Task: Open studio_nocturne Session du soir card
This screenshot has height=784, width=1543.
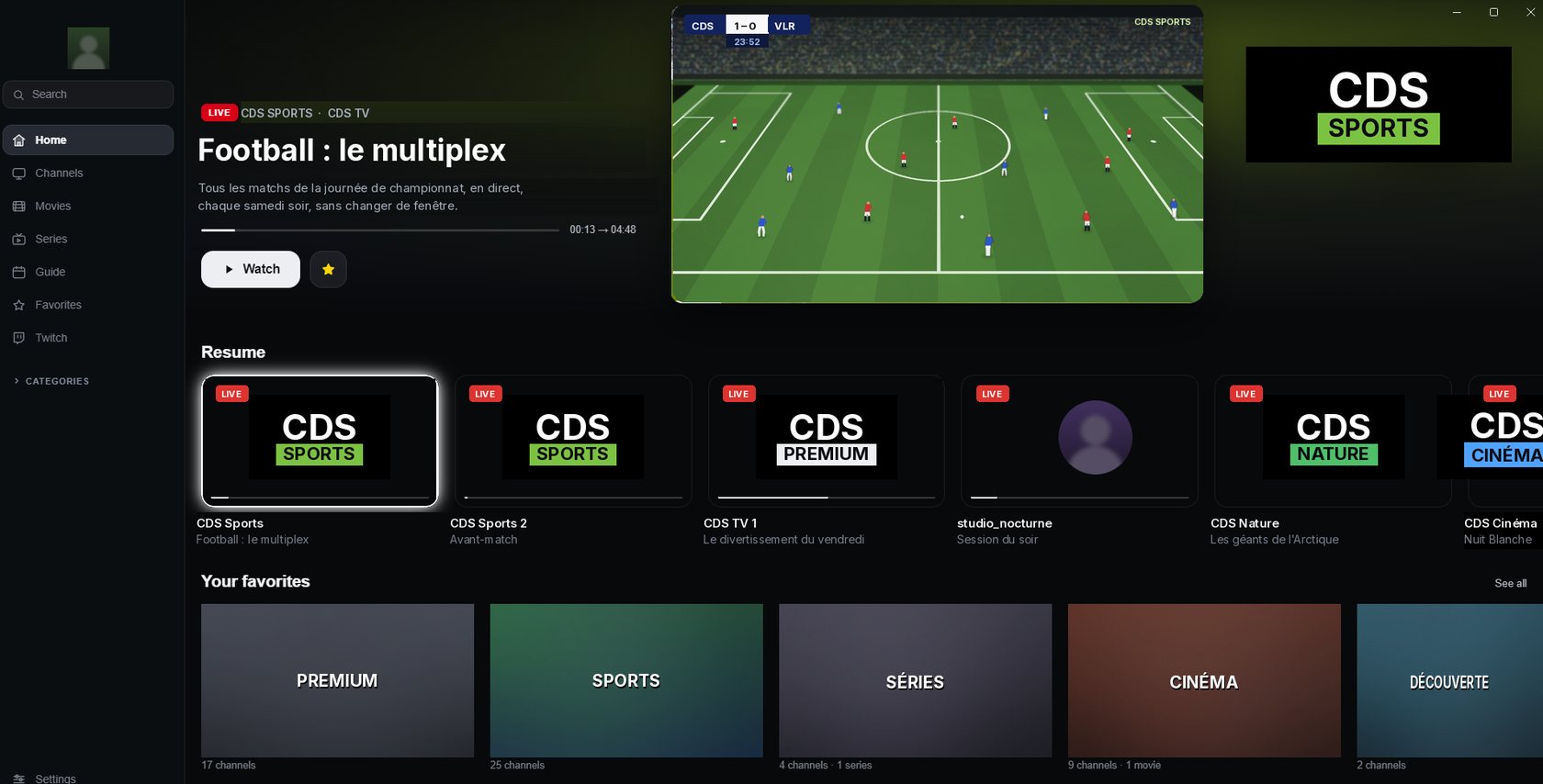Action: point(1080,441)
